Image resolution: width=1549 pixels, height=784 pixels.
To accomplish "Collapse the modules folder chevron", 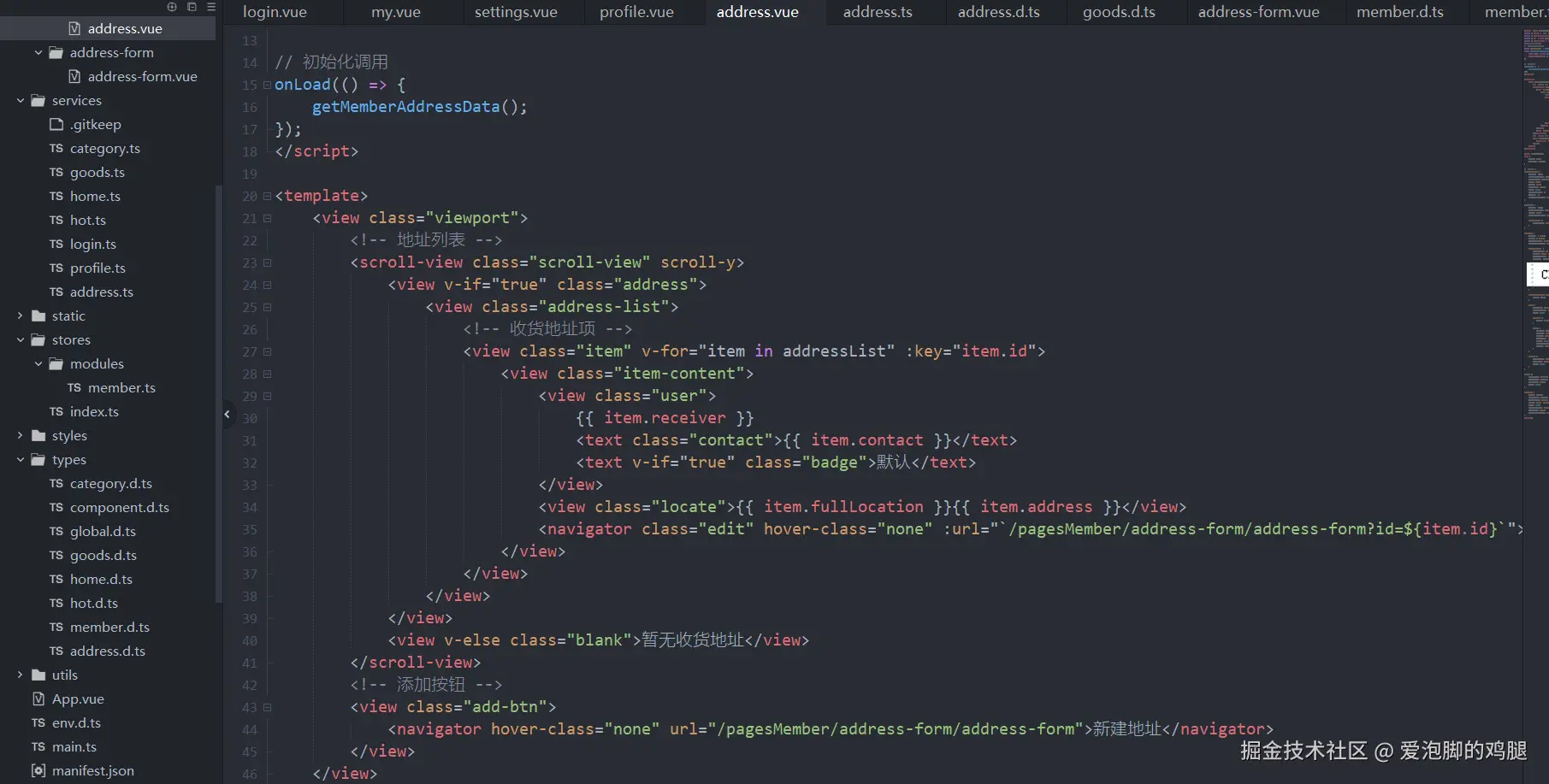I will 38,363.
